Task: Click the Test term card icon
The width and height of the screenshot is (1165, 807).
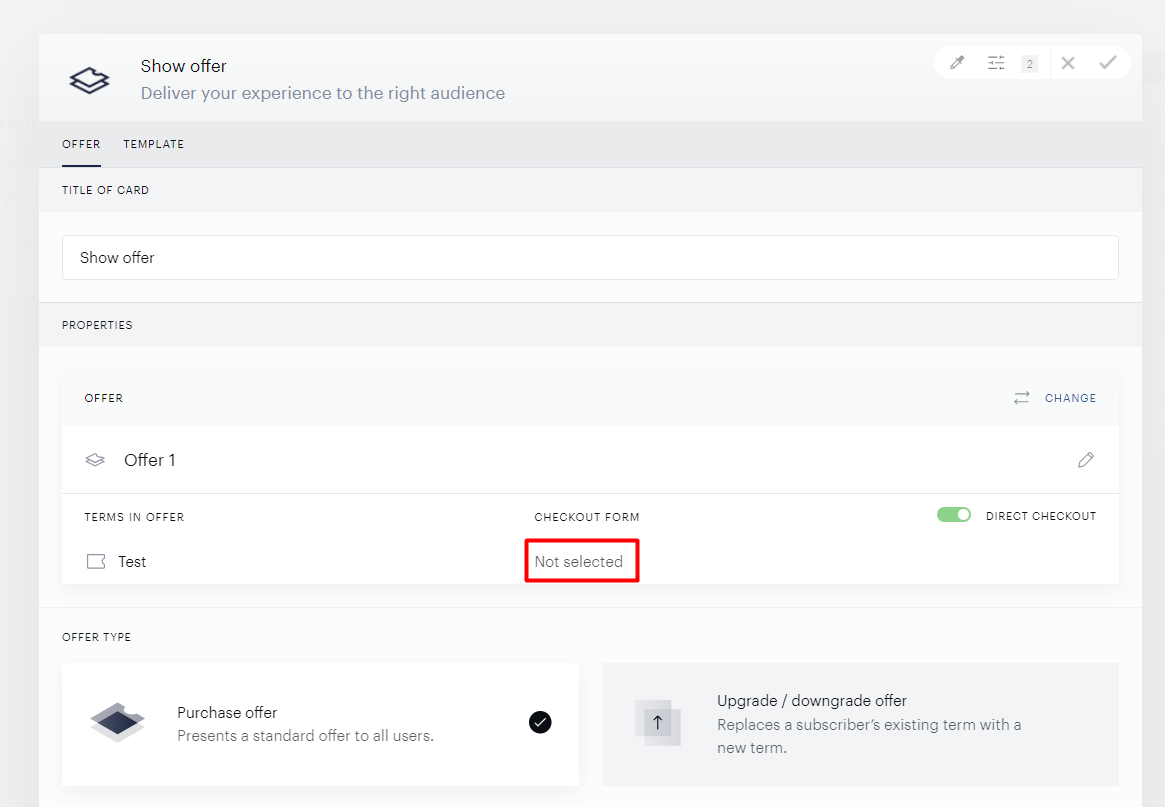Action: tap(96, 561)
